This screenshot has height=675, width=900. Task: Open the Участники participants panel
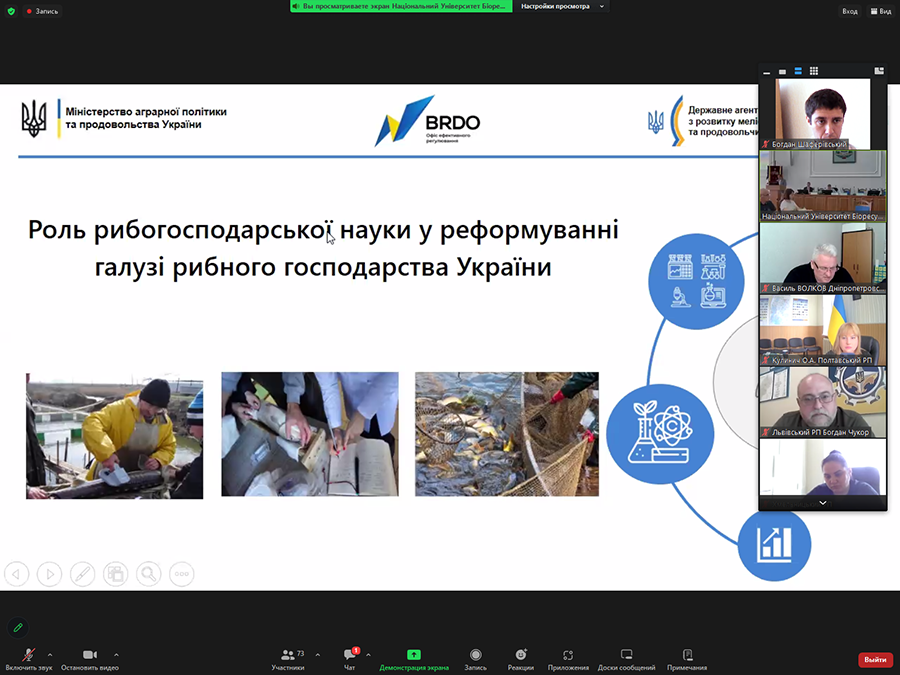[288, 659]
